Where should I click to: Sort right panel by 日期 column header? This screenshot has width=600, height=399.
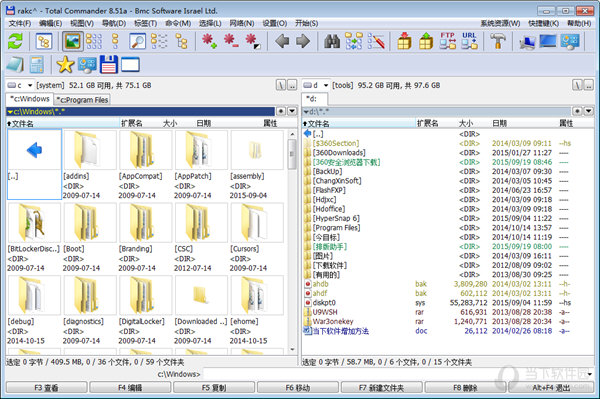[x=499, y=123]
